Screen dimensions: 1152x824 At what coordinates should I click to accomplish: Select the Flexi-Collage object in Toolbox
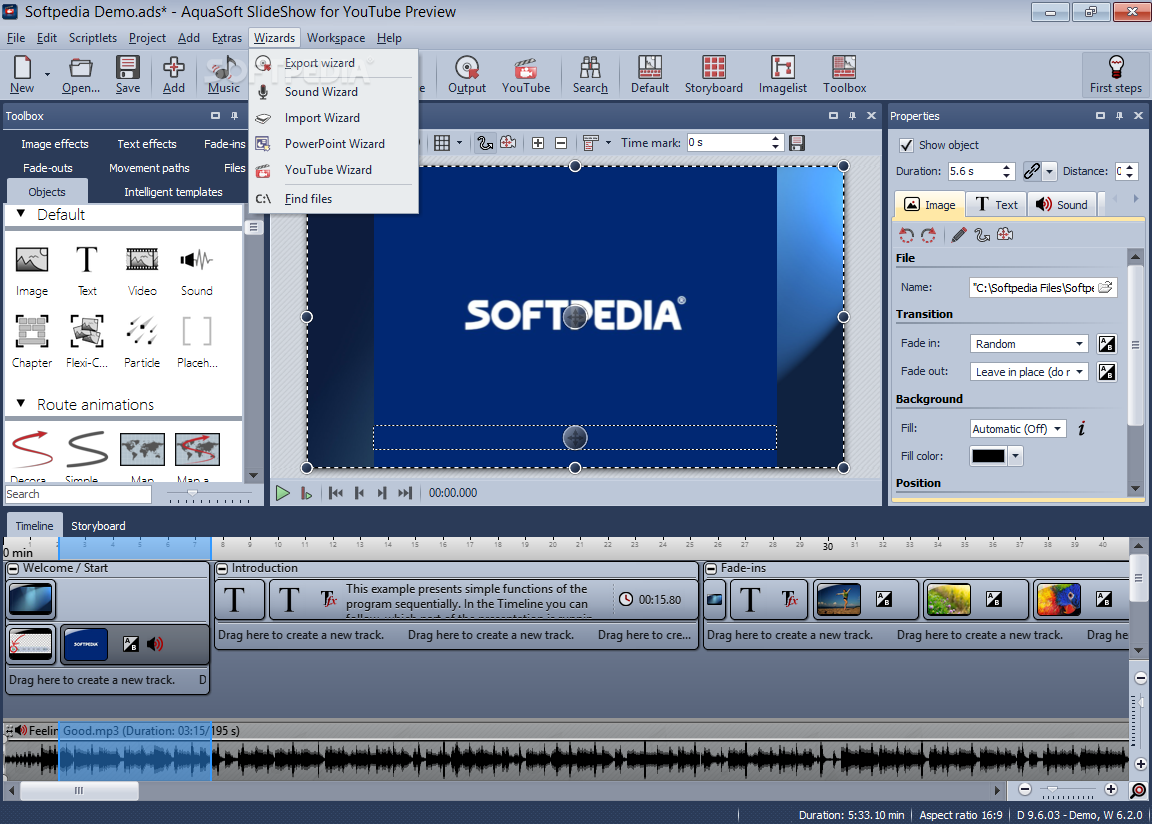(87, 341)
